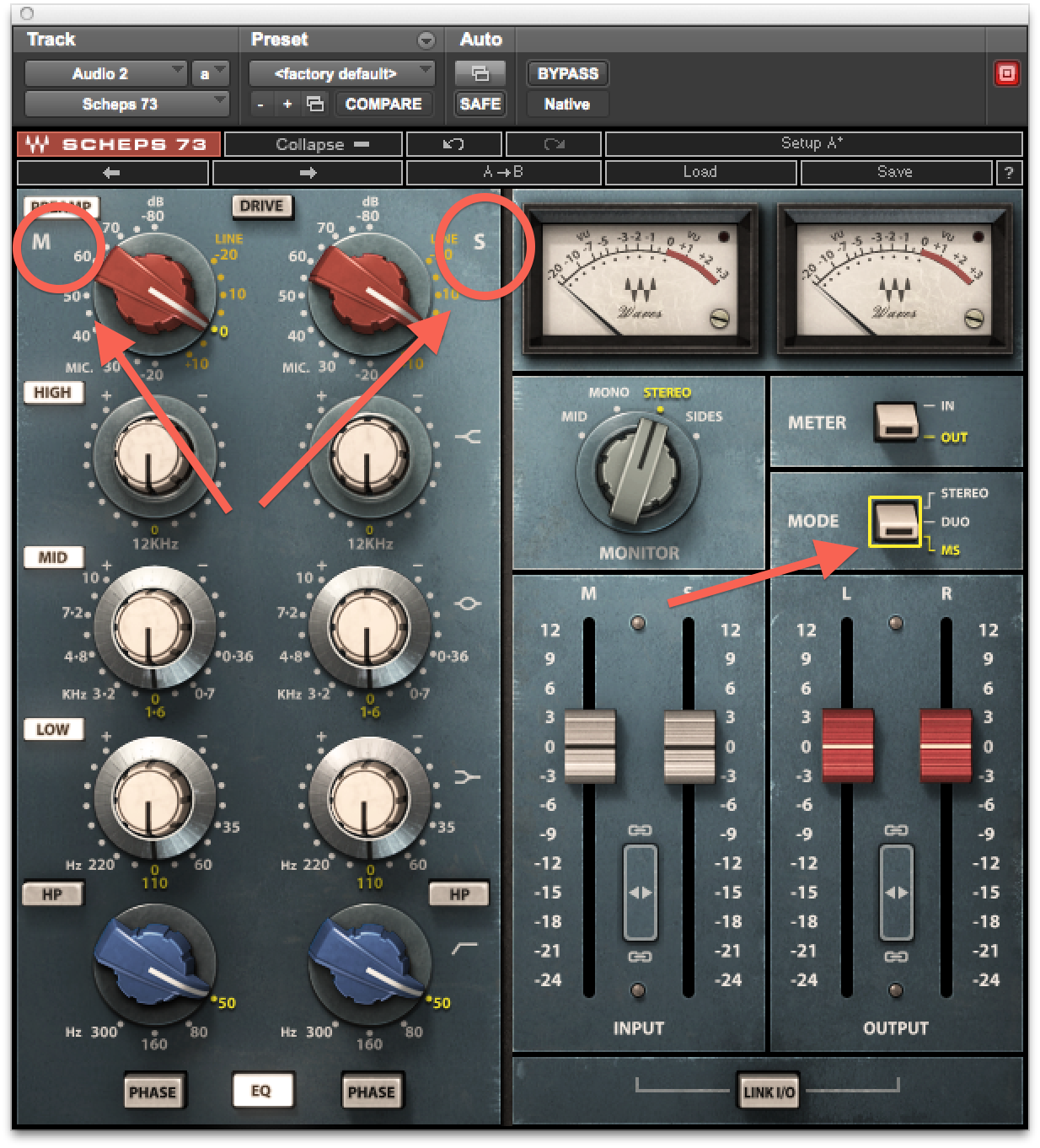
Task: Click the left low frequency knob
Action: 153,799
